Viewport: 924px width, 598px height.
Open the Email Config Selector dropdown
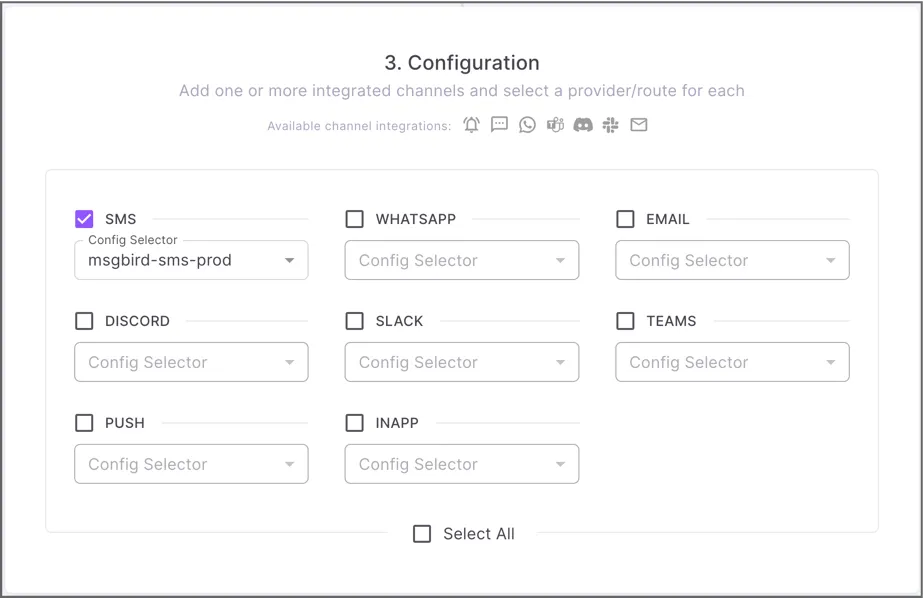(x=732, y=261)
